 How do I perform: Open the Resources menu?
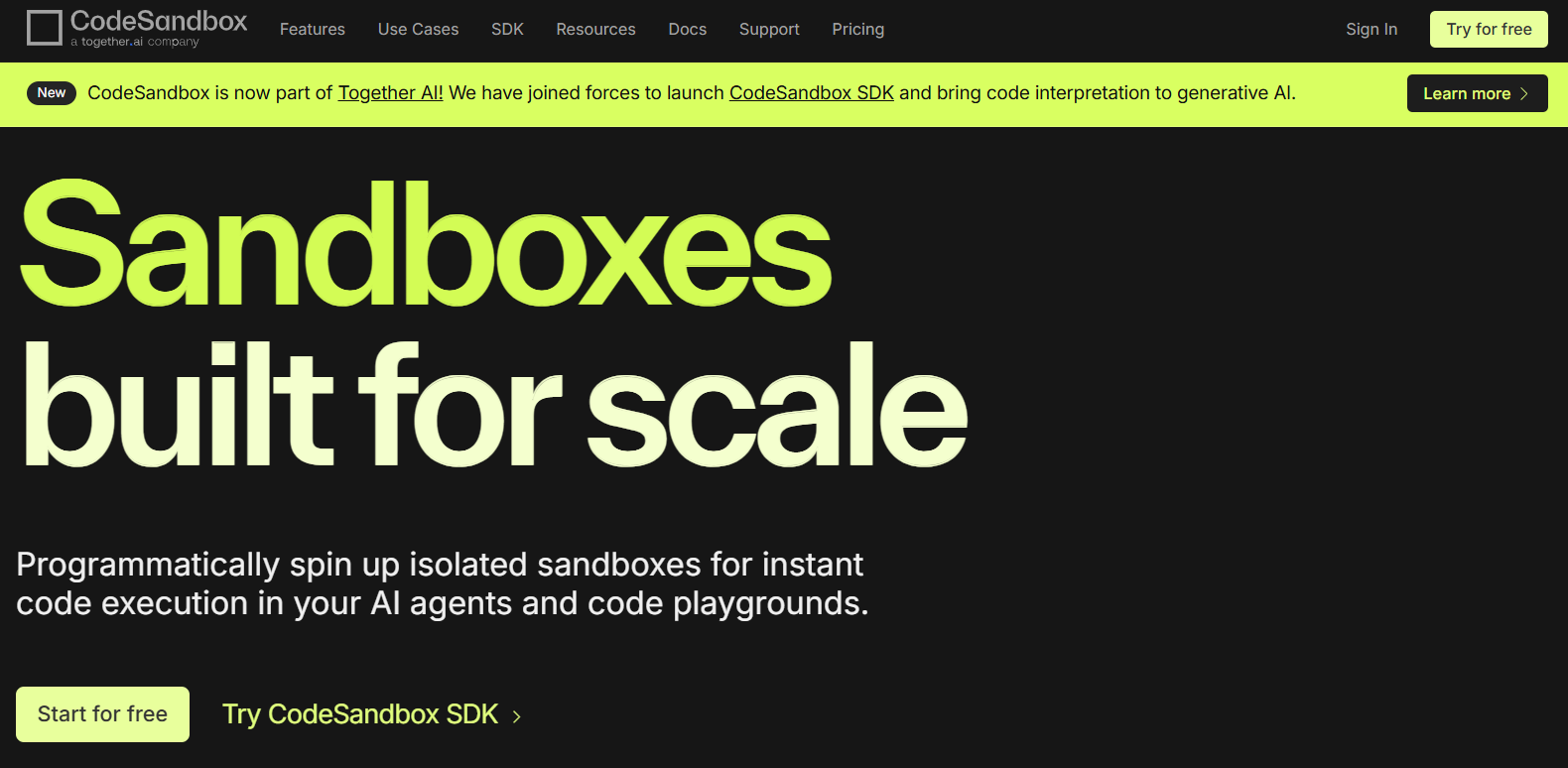[x=595, y=30]
